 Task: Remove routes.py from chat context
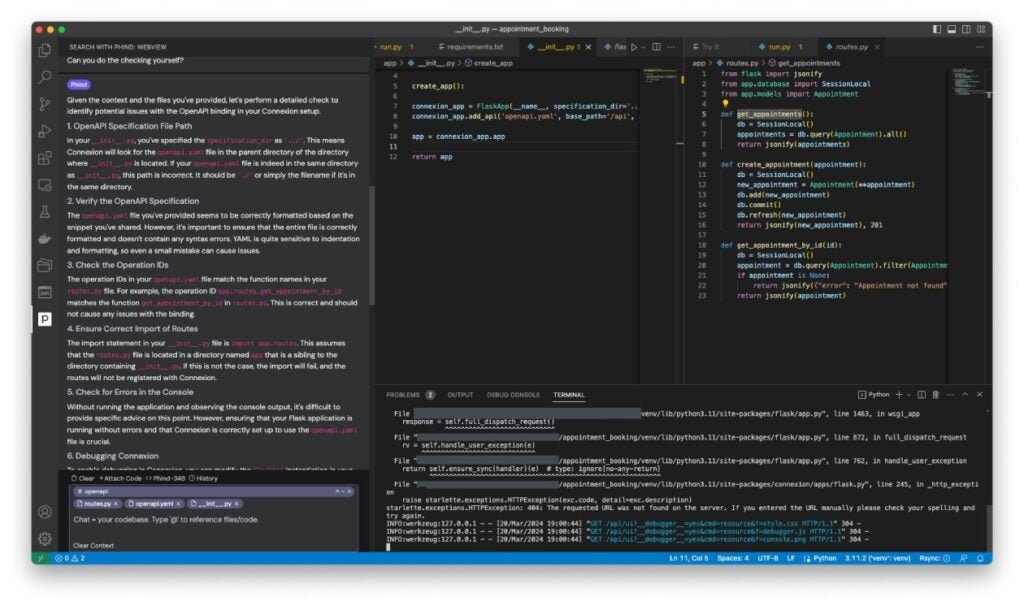[116, 503]
